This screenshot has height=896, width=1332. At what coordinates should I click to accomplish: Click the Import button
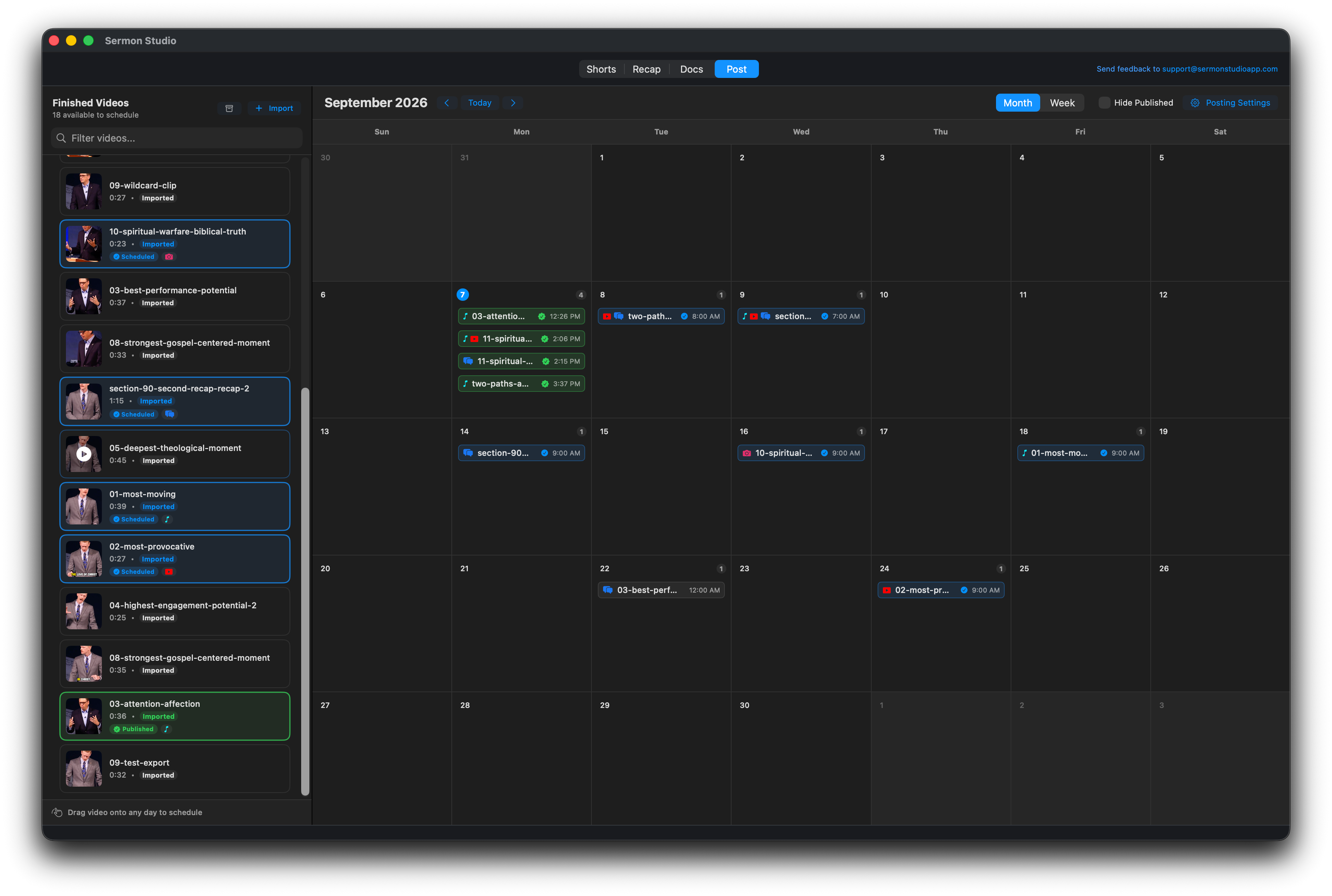pos(274,109)
